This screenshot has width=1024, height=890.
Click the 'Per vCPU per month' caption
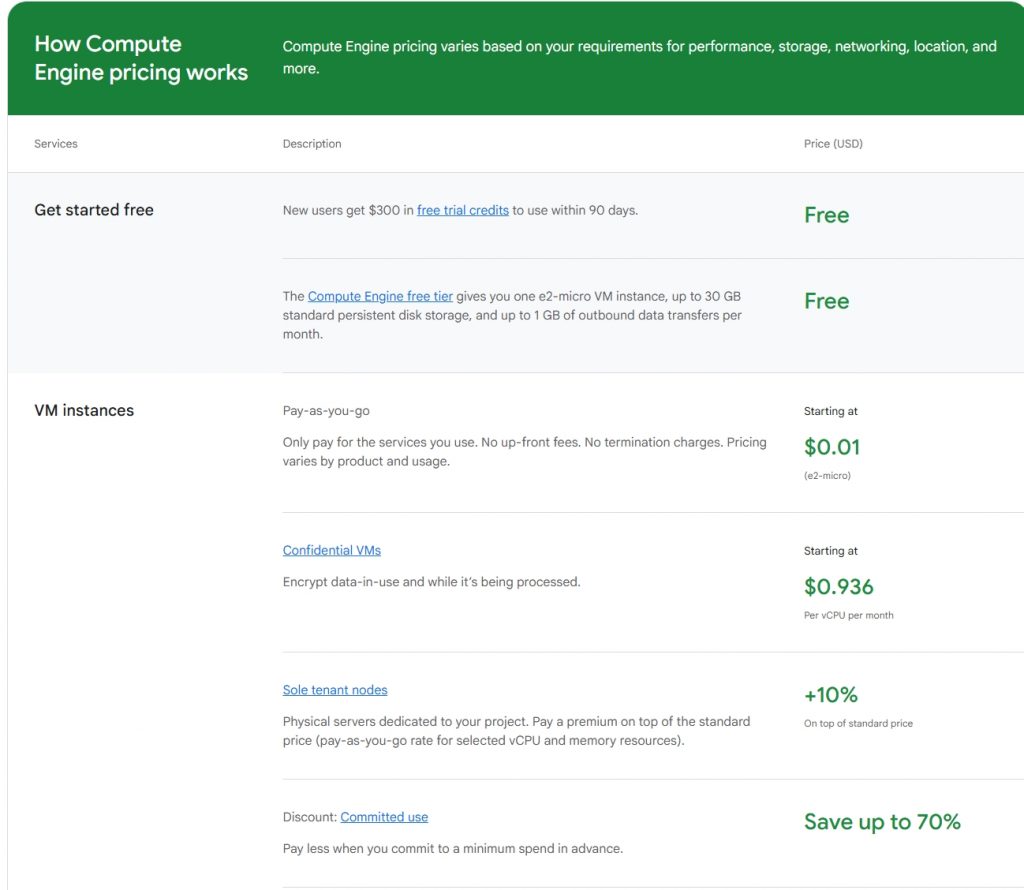click(x=848, y=615)
